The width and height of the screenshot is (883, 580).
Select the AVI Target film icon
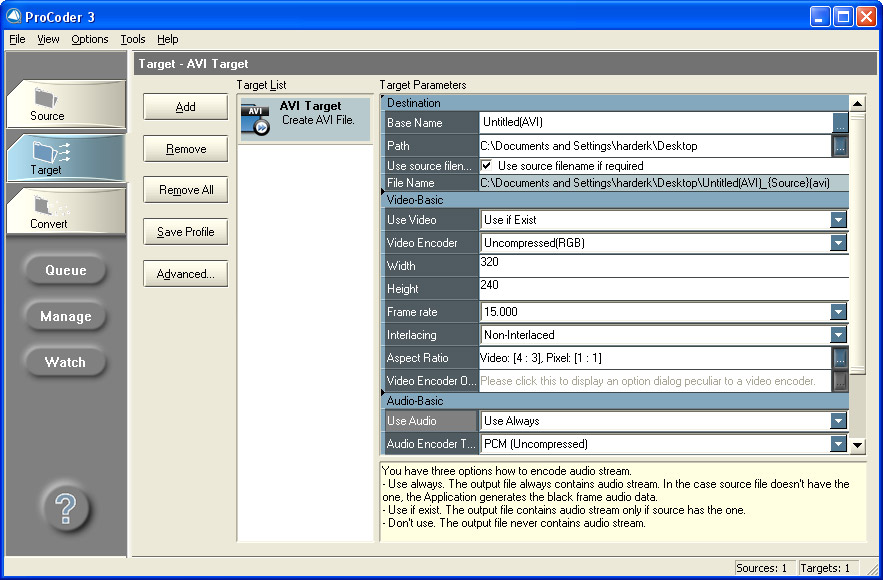tap(255, 119)
